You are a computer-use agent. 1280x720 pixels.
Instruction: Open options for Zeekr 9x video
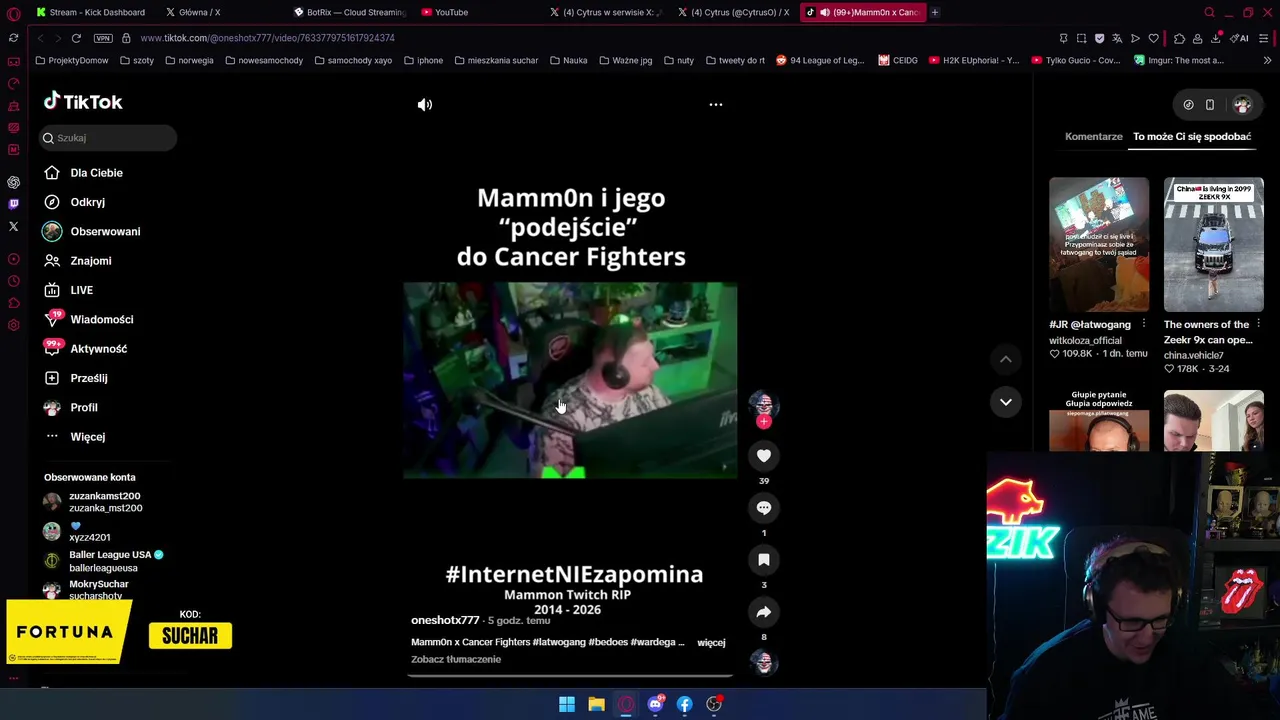[1258, 324]
